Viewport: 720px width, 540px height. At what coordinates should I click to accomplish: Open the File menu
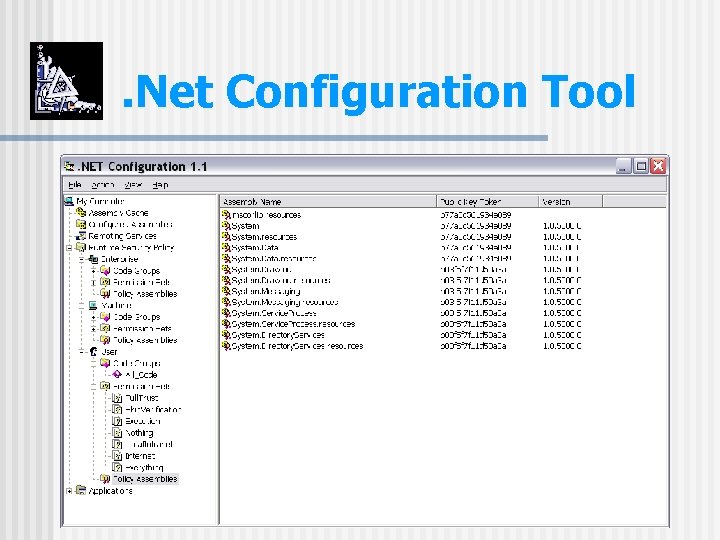pos(75,185)
